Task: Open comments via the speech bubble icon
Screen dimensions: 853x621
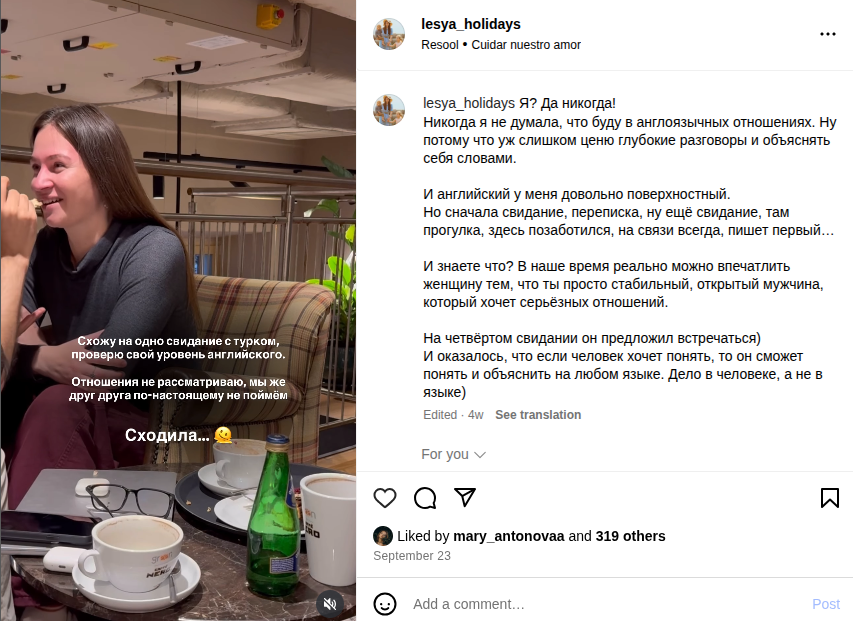Action: [x=425, y=498]
